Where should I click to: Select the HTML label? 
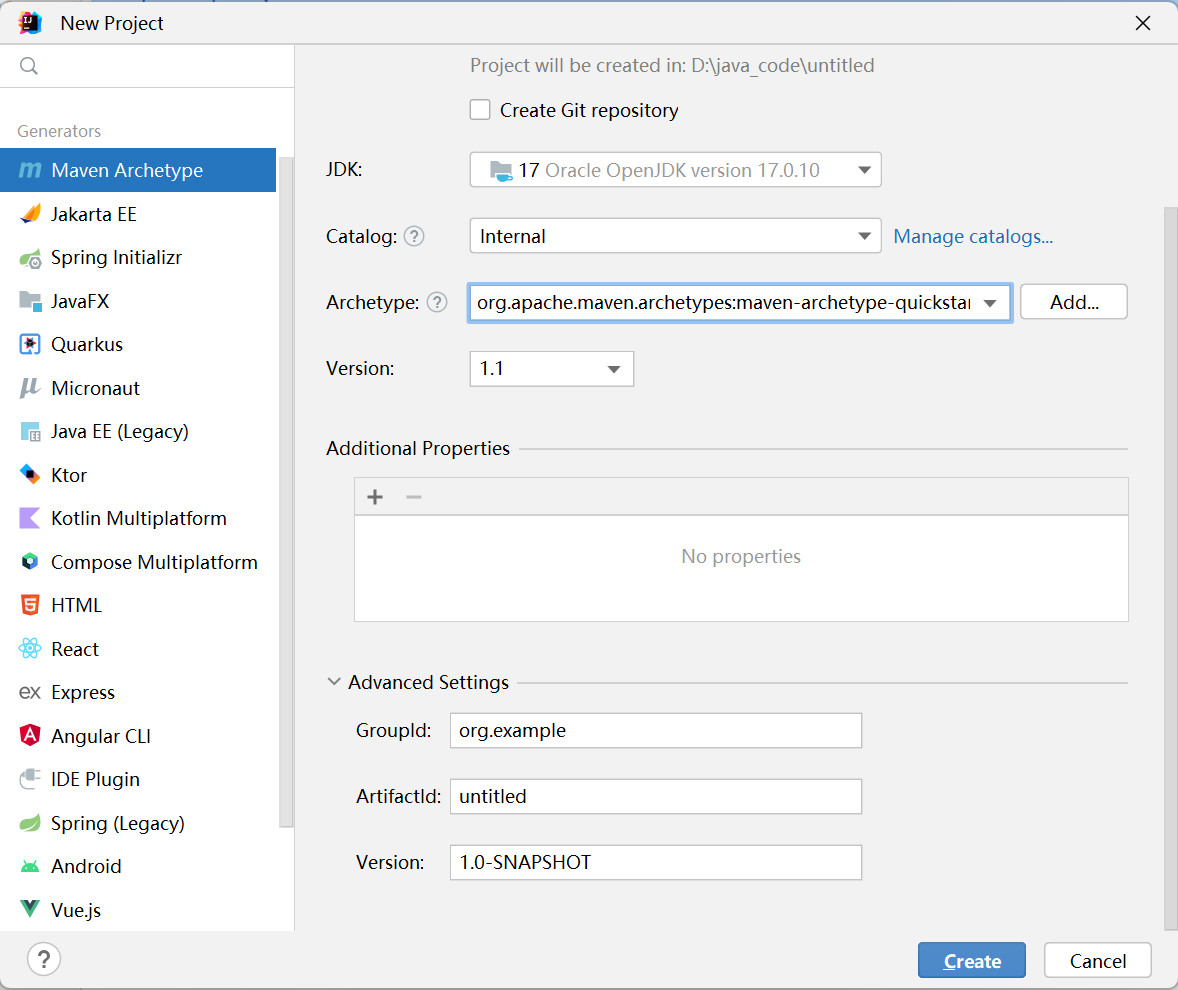pyautogui.click(x=77, y=605)
